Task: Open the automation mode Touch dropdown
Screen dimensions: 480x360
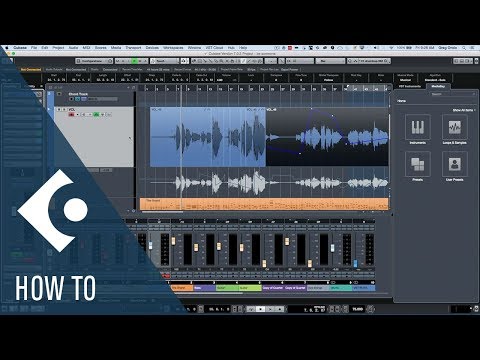Action: (x=165, y=61)
